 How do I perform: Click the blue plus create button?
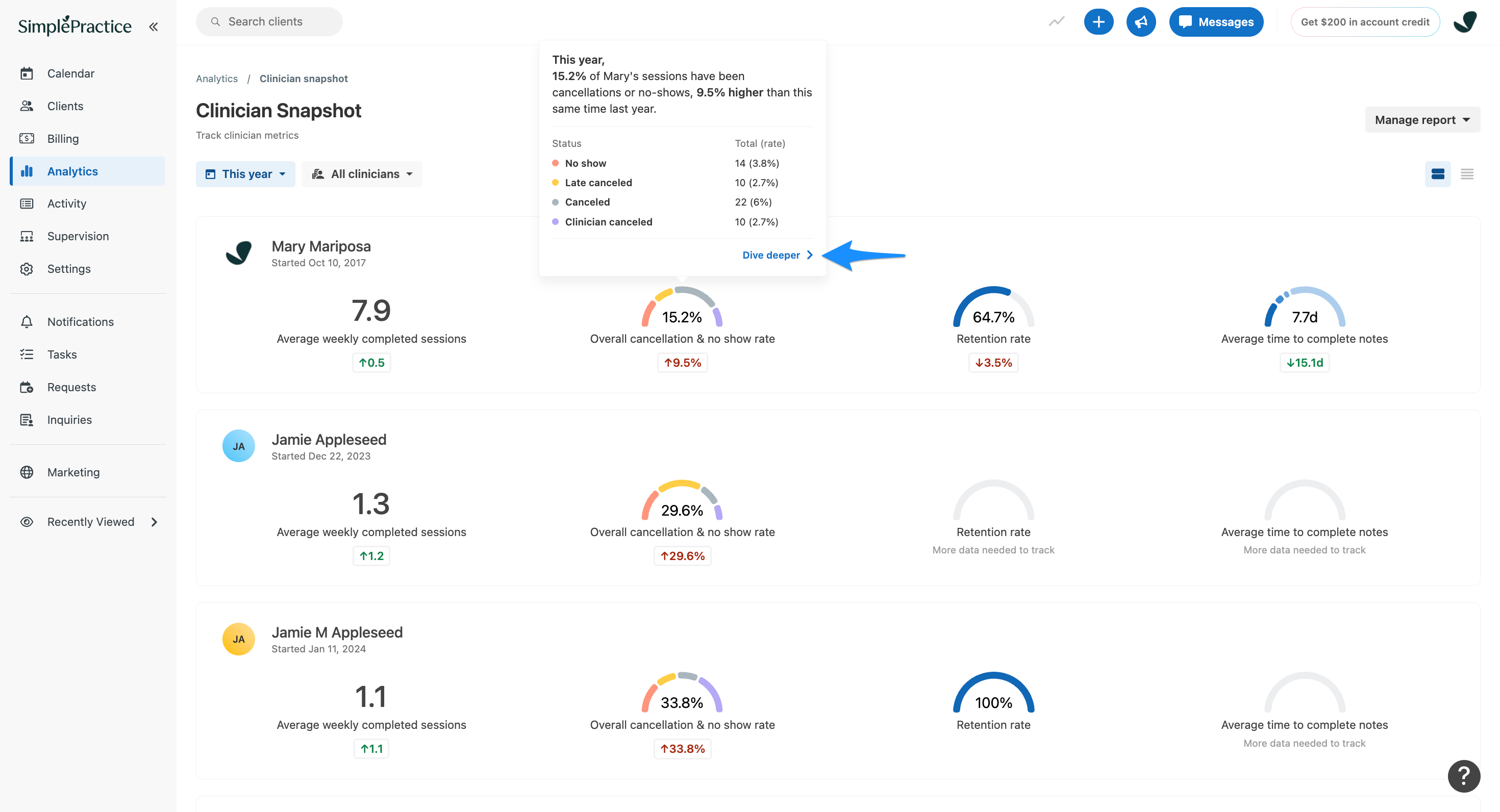point(1098,21)
